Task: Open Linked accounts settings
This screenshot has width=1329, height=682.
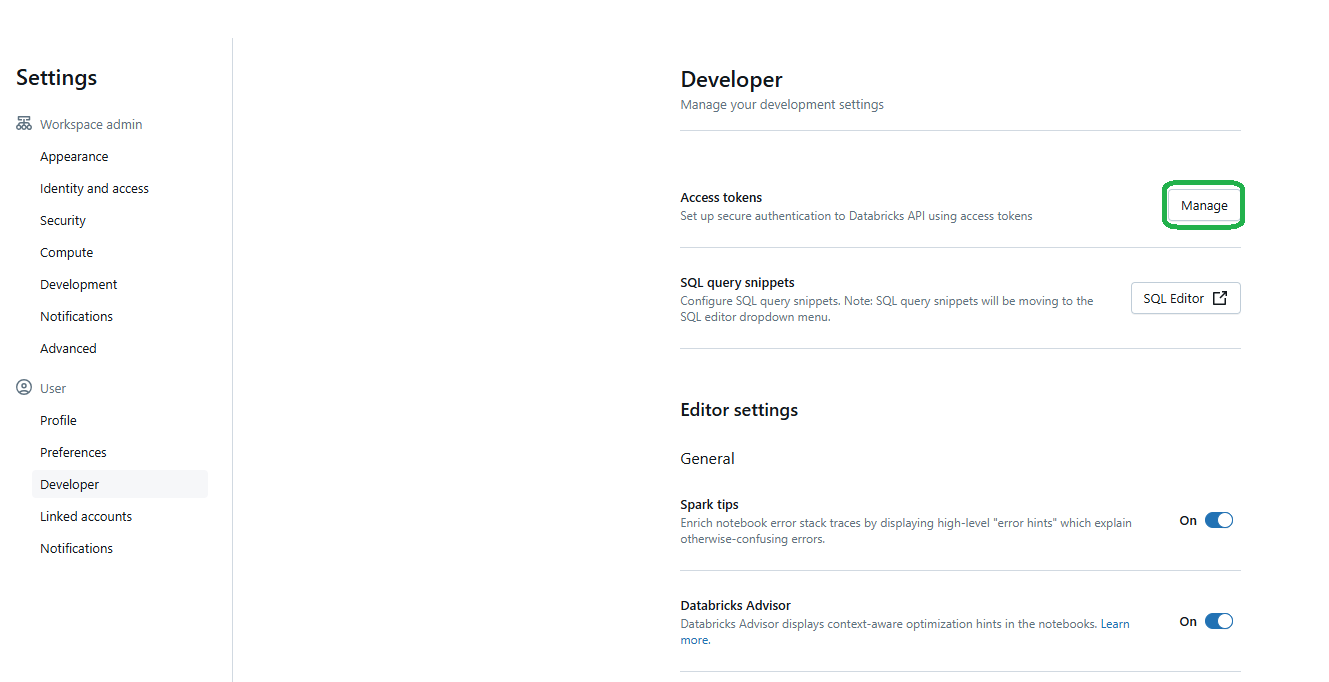Action: (85, 516)
